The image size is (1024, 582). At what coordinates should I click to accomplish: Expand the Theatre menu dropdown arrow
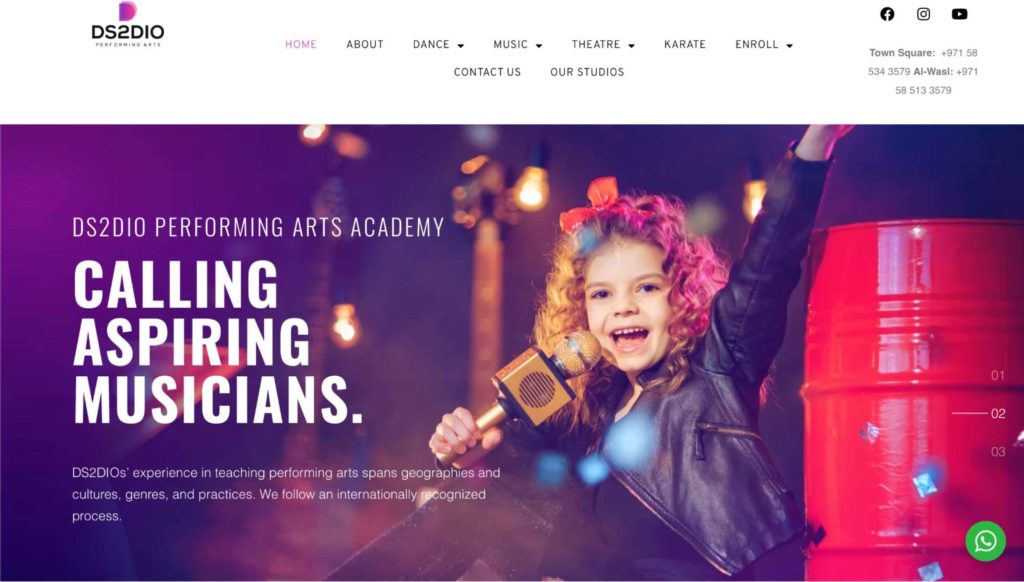[632, 46]
